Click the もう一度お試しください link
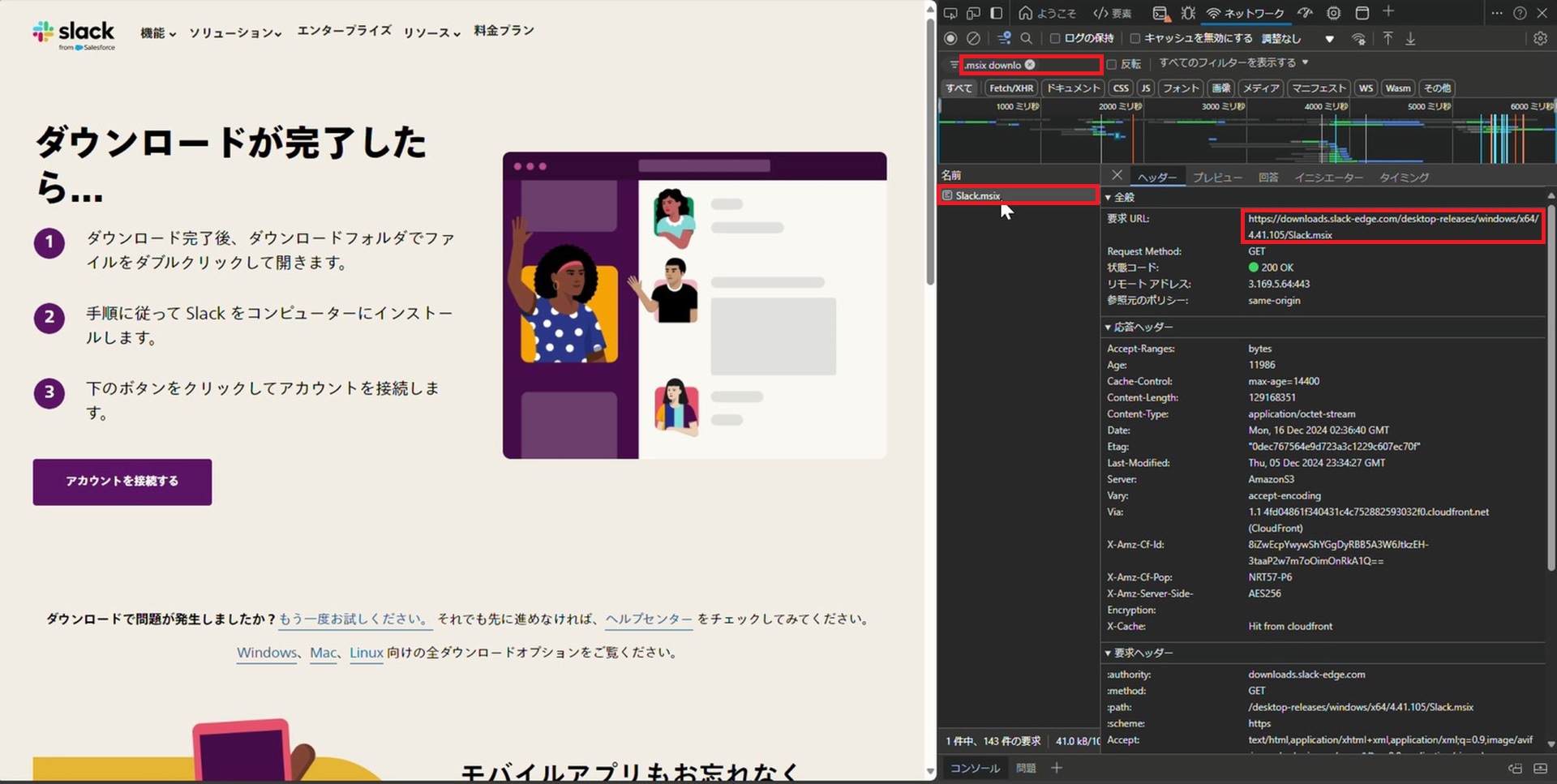The height and width of the screenshot is (784, 1557). coord(355,619)
